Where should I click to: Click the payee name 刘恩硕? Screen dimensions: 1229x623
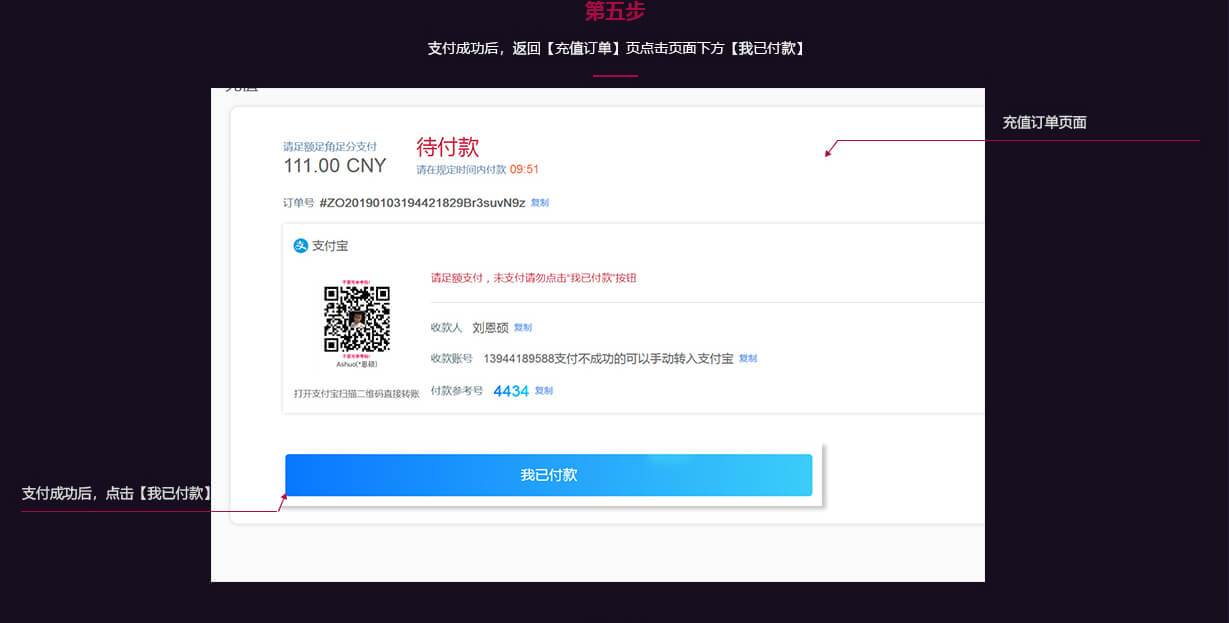(x=491, y=328)
